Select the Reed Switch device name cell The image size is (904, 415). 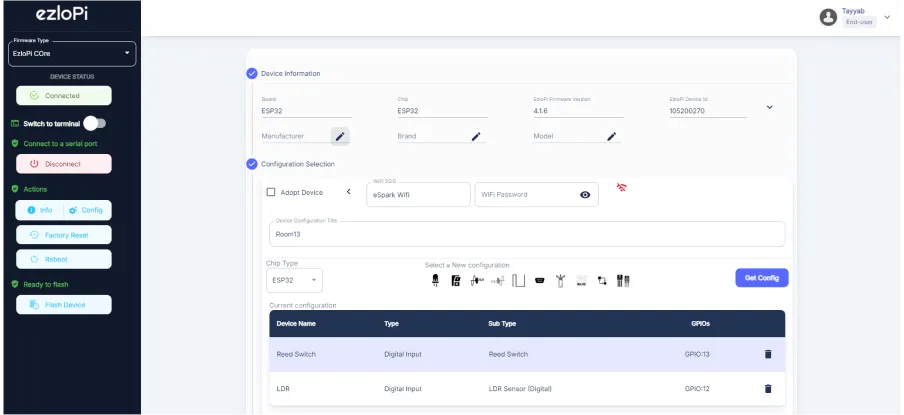click(x=296, y=354)
